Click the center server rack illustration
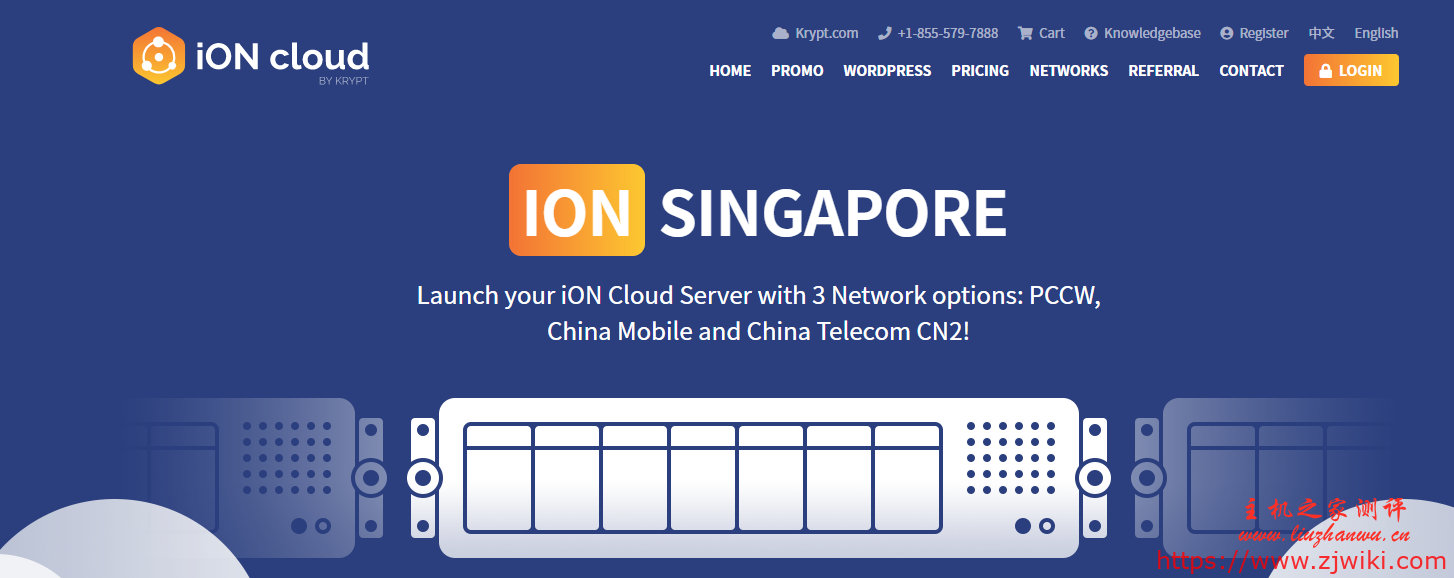The image size is (1454, 578). pos(759,478)
